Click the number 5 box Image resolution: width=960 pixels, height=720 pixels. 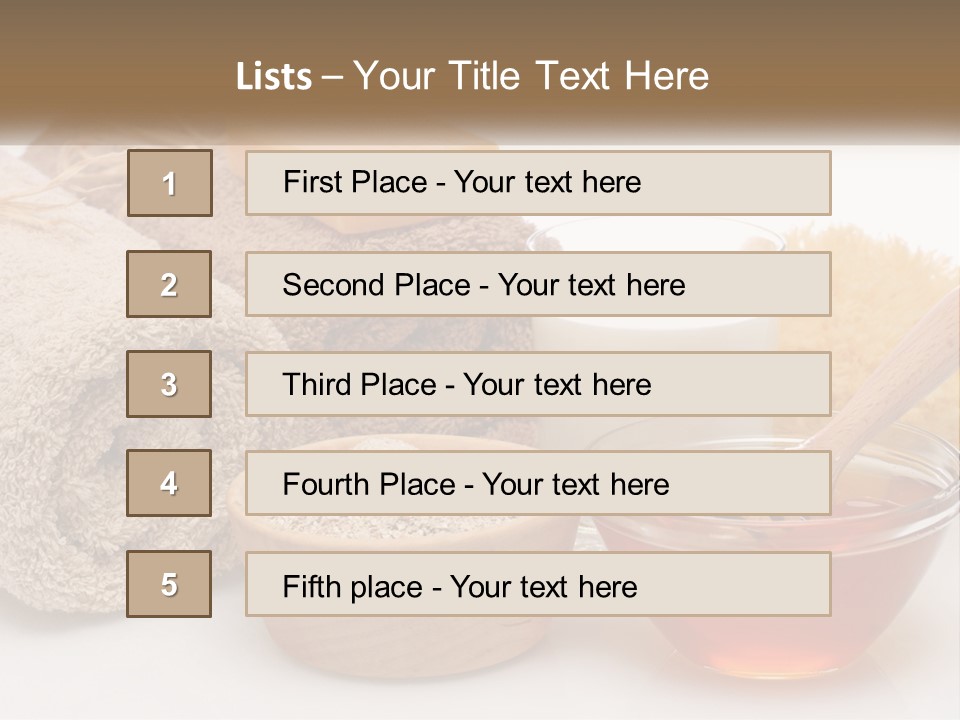pos(169,583)
